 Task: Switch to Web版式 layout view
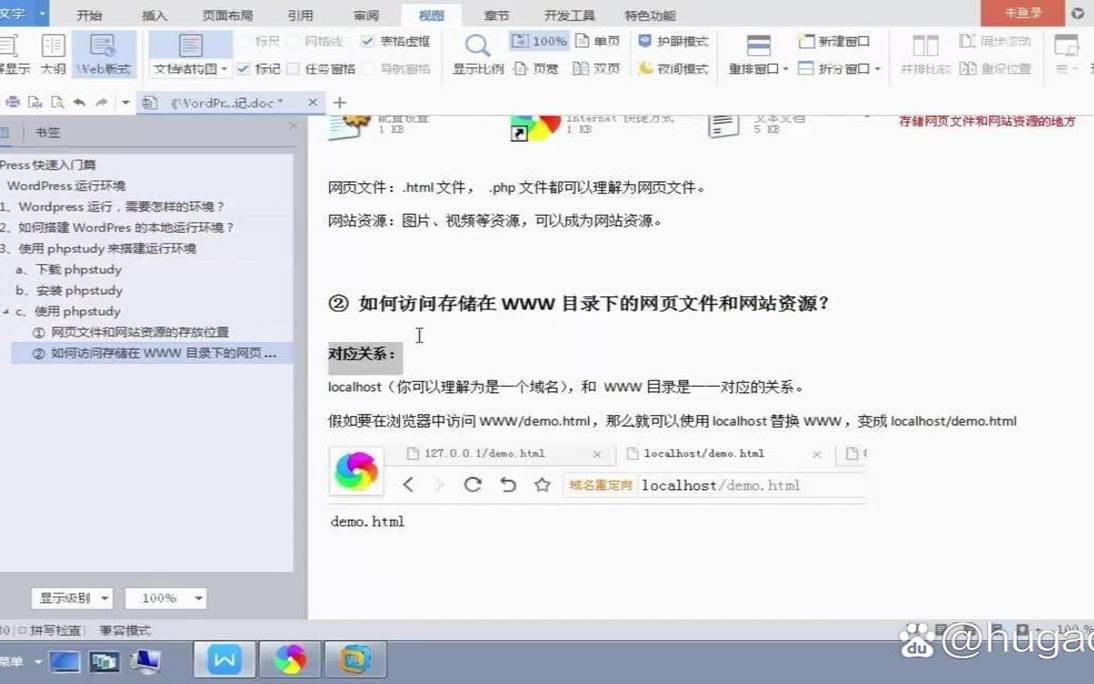104,53
